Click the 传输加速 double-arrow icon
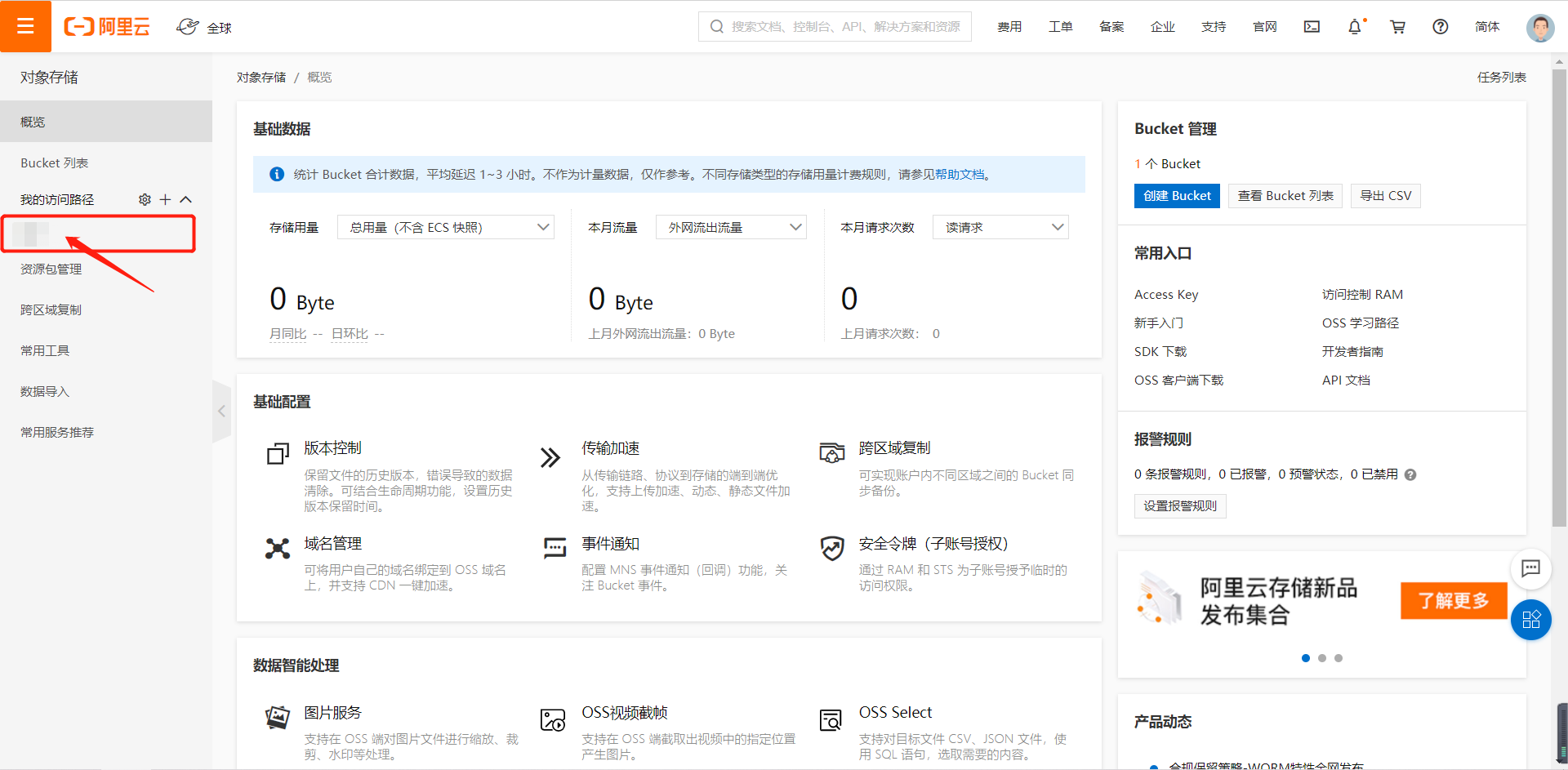1568x770 pixels. (550, 457)
